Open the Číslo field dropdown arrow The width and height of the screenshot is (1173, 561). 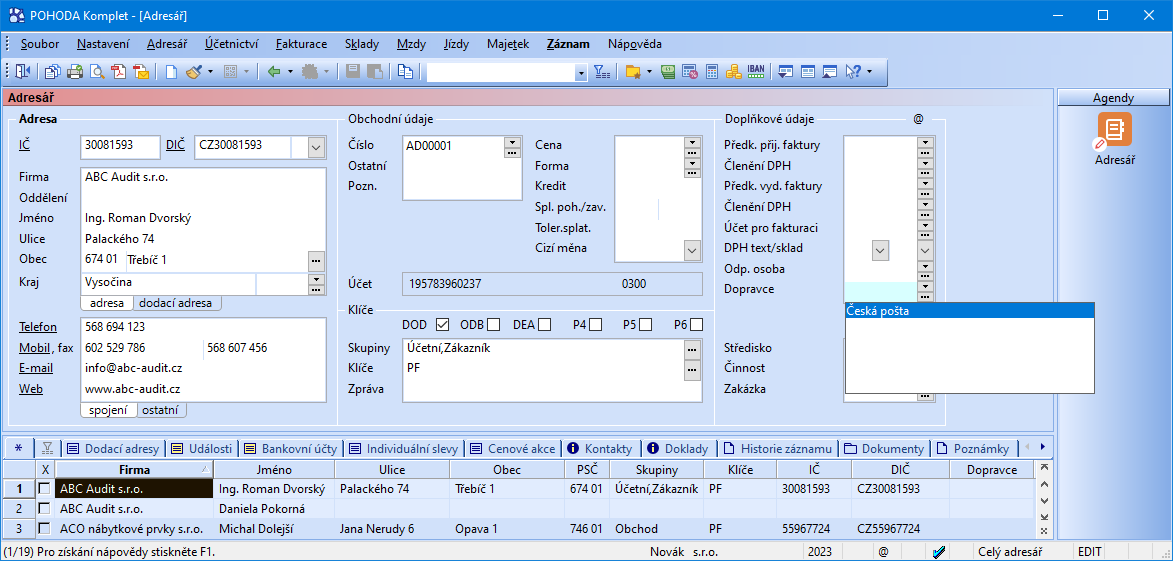tap(512, 141)
